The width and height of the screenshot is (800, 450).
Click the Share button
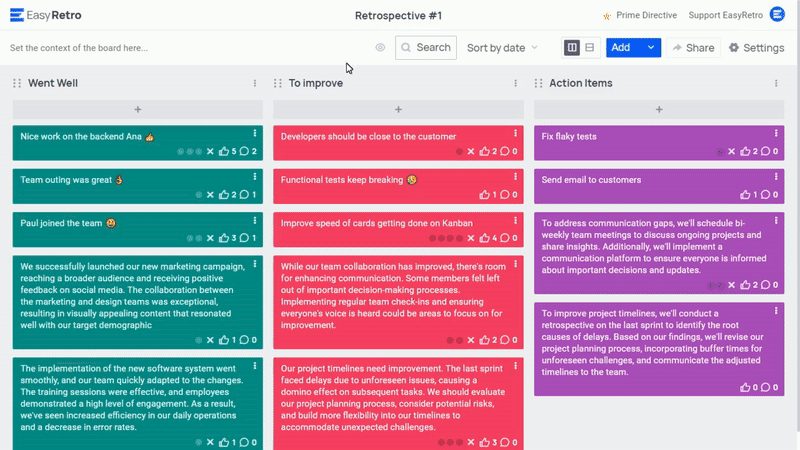coord(692,48)
